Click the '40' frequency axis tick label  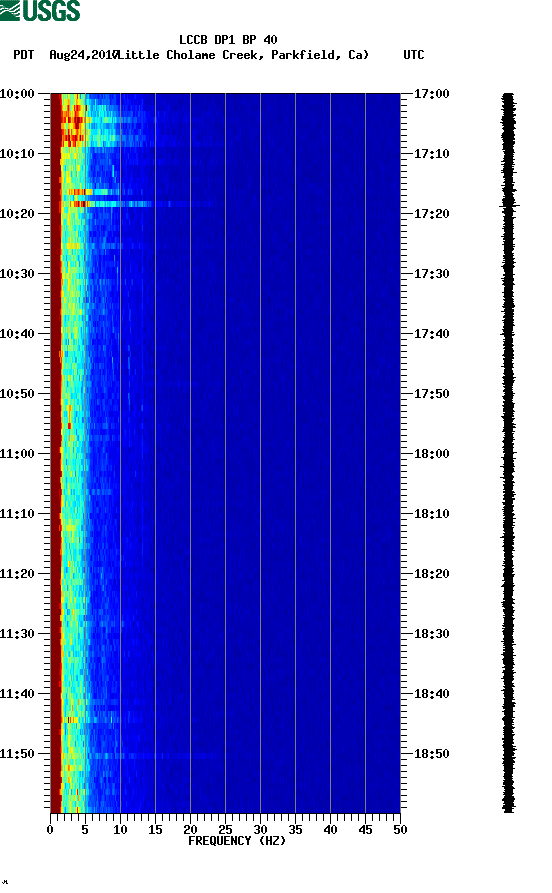coord(330,830)
